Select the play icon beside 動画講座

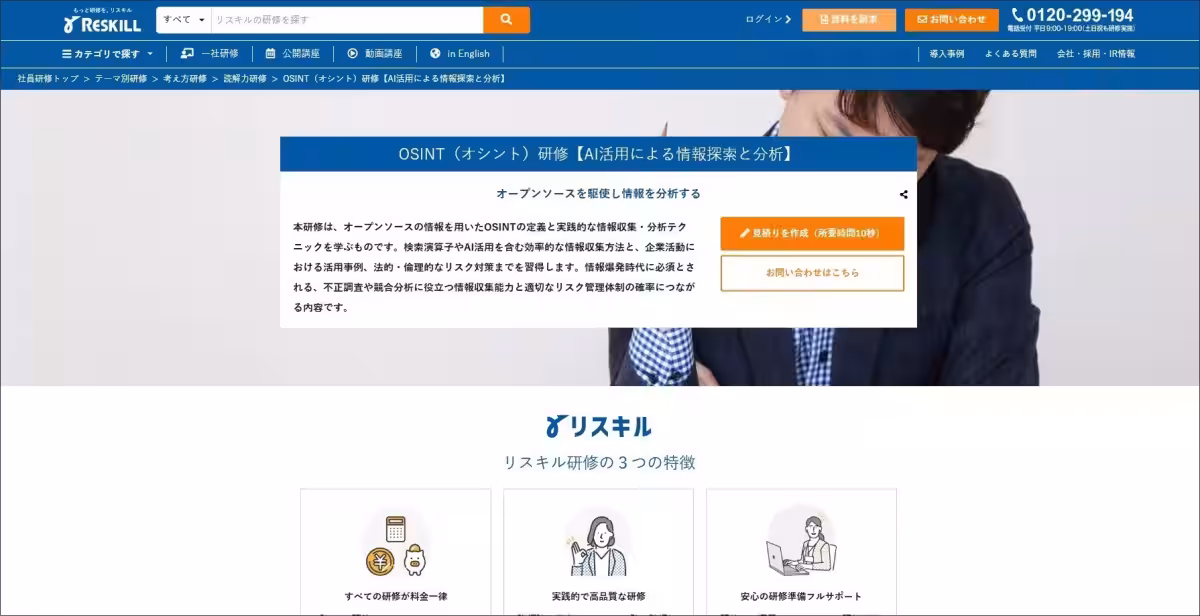coord(351,54)
